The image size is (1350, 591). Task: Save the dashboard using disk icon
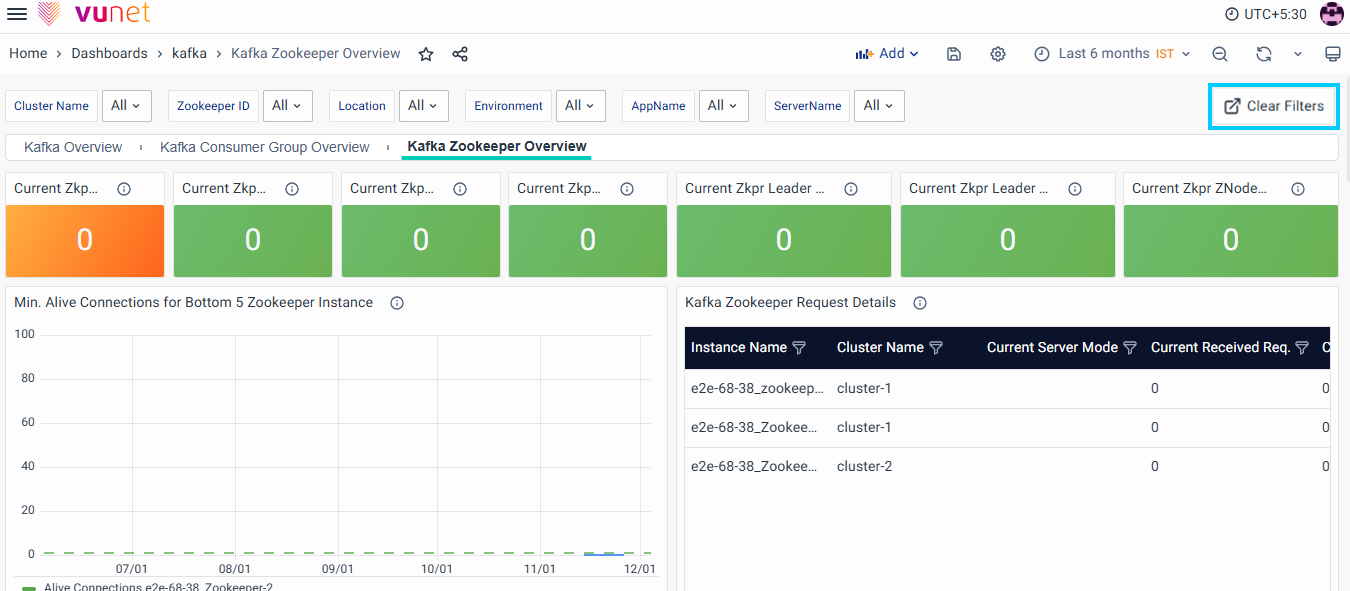tap(954, 54)
